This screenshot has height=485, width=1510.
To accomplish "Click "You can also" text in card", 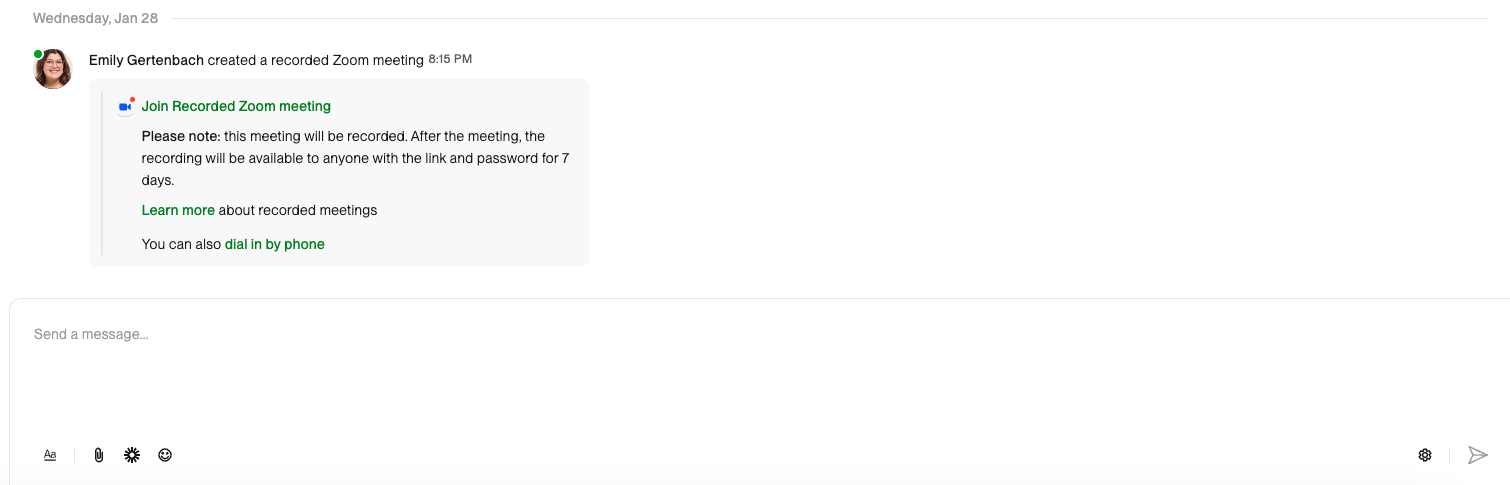I will click(x=181, y=244).
